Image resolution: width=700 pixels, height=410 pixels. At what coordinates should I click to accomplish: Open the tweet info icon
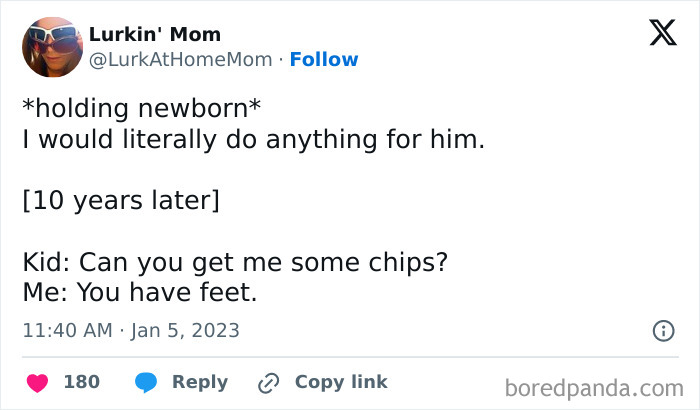662,330
